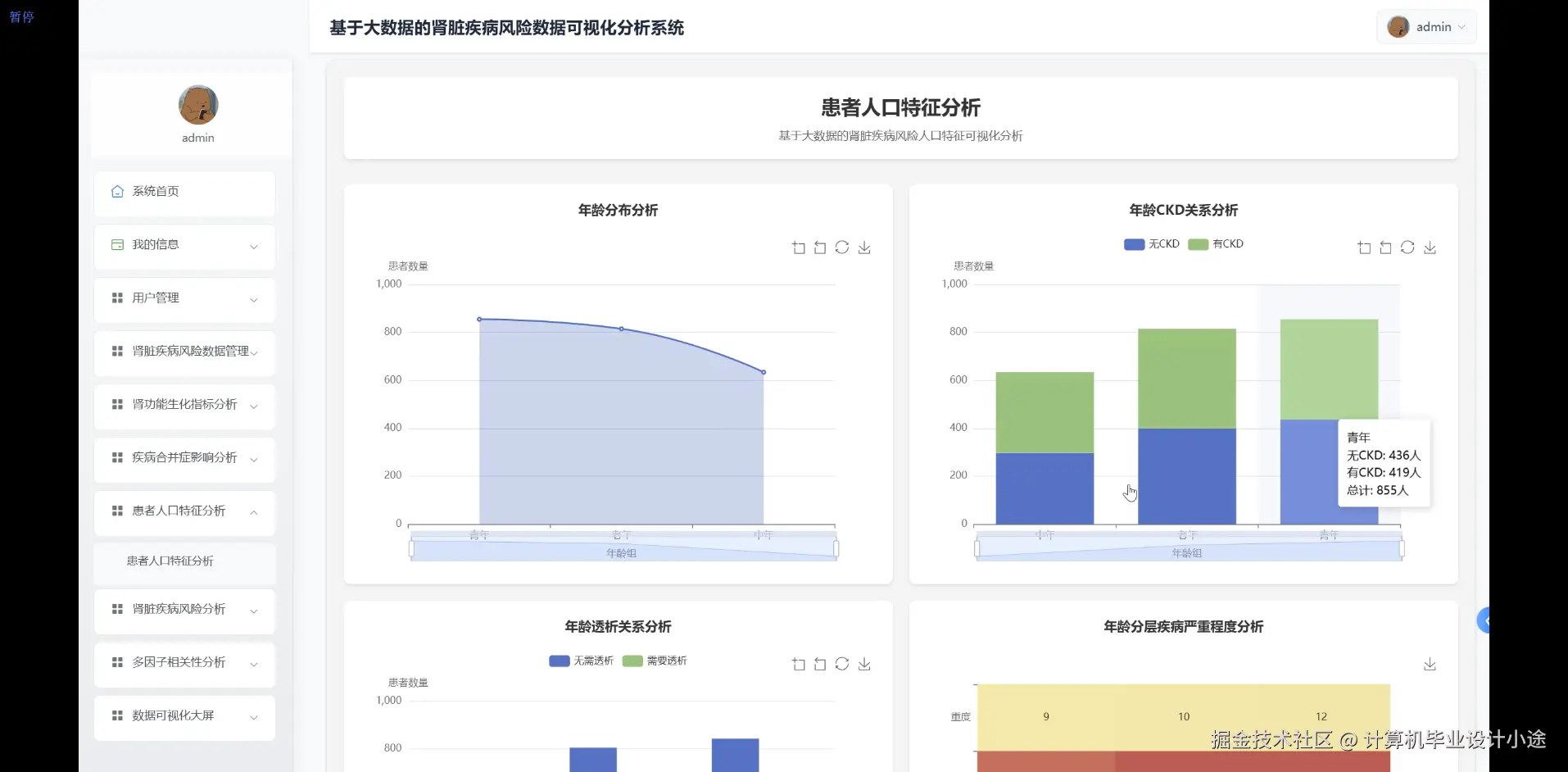The width and height of the screenshot is (1568, 772).
Task: Activate zoom-area tool on 年龄透析关系分析 chart
Action: coord(799,664)
